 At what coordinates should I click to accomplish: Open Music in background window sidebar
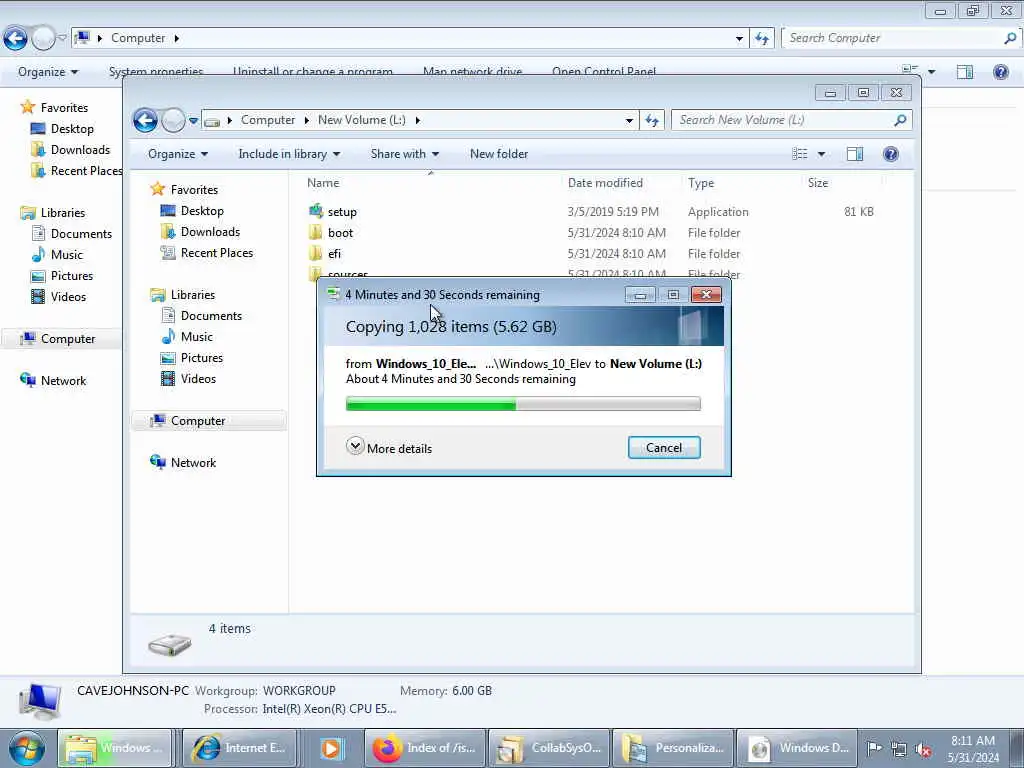point(67,255)
